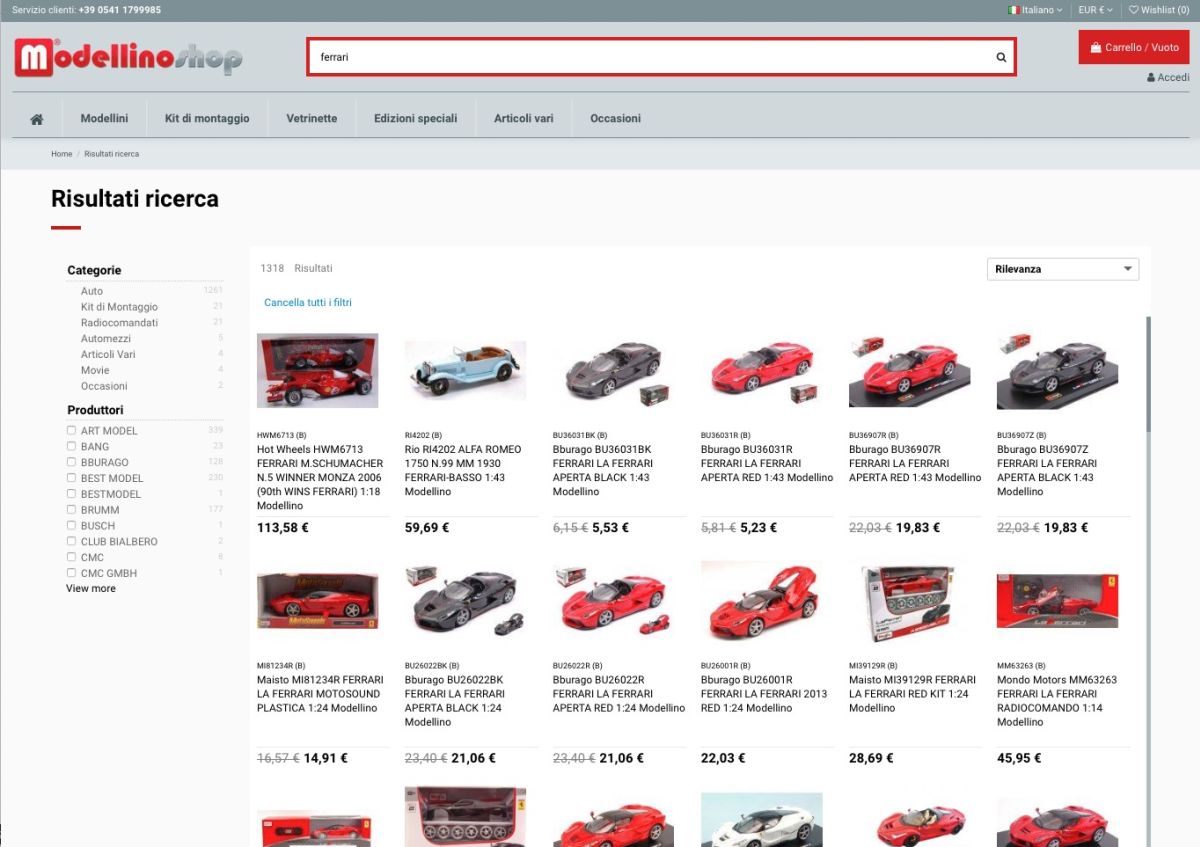
Task: Click the magnifying glass search icon
Action: 1001,57
